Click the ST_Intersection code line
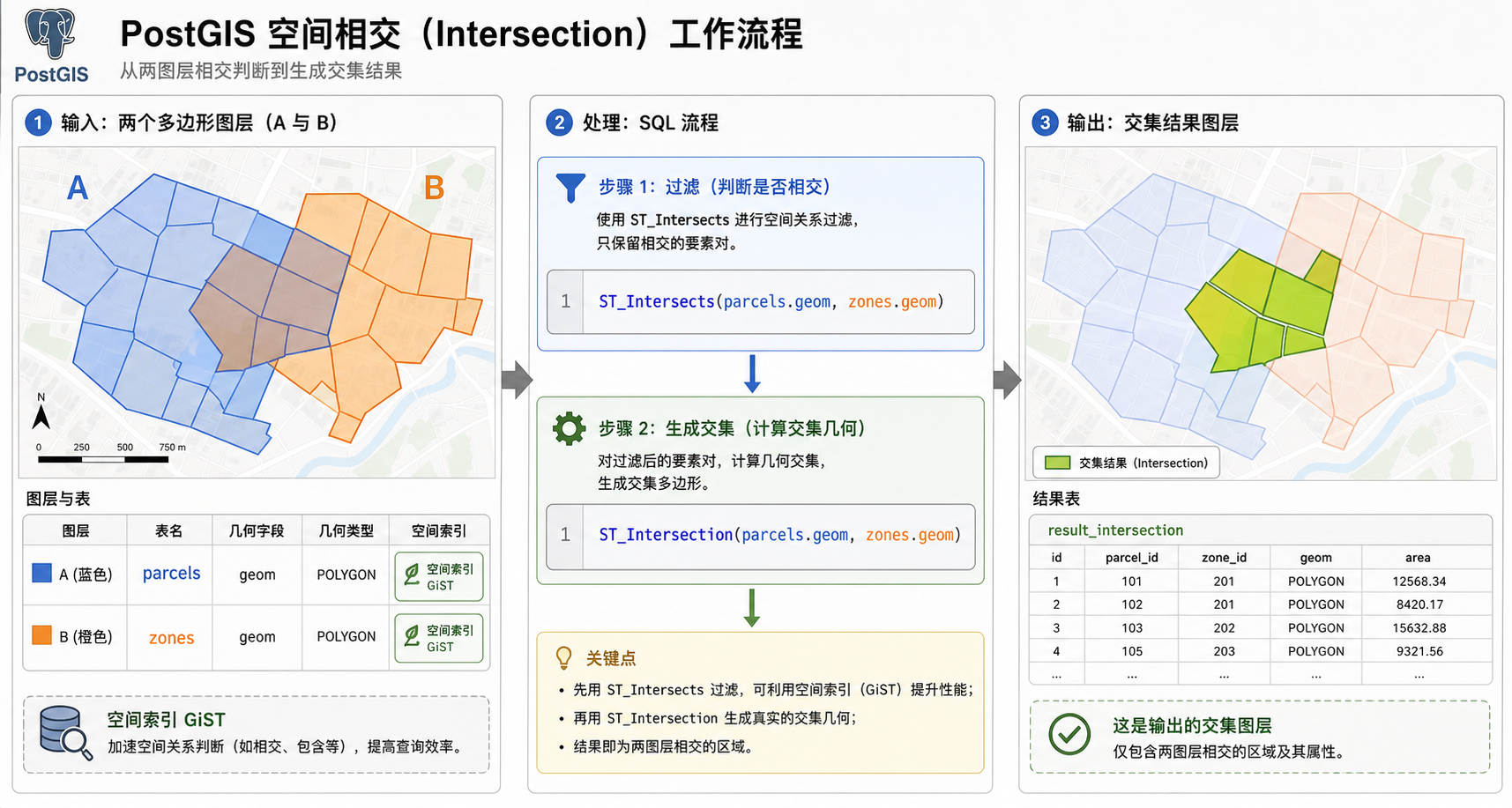This screenshot has width=1512, height=808. click(x=779, y=535)
